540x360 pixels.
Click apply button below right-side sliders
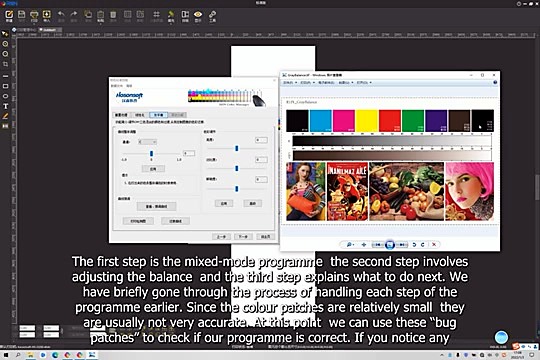(224, 203)
